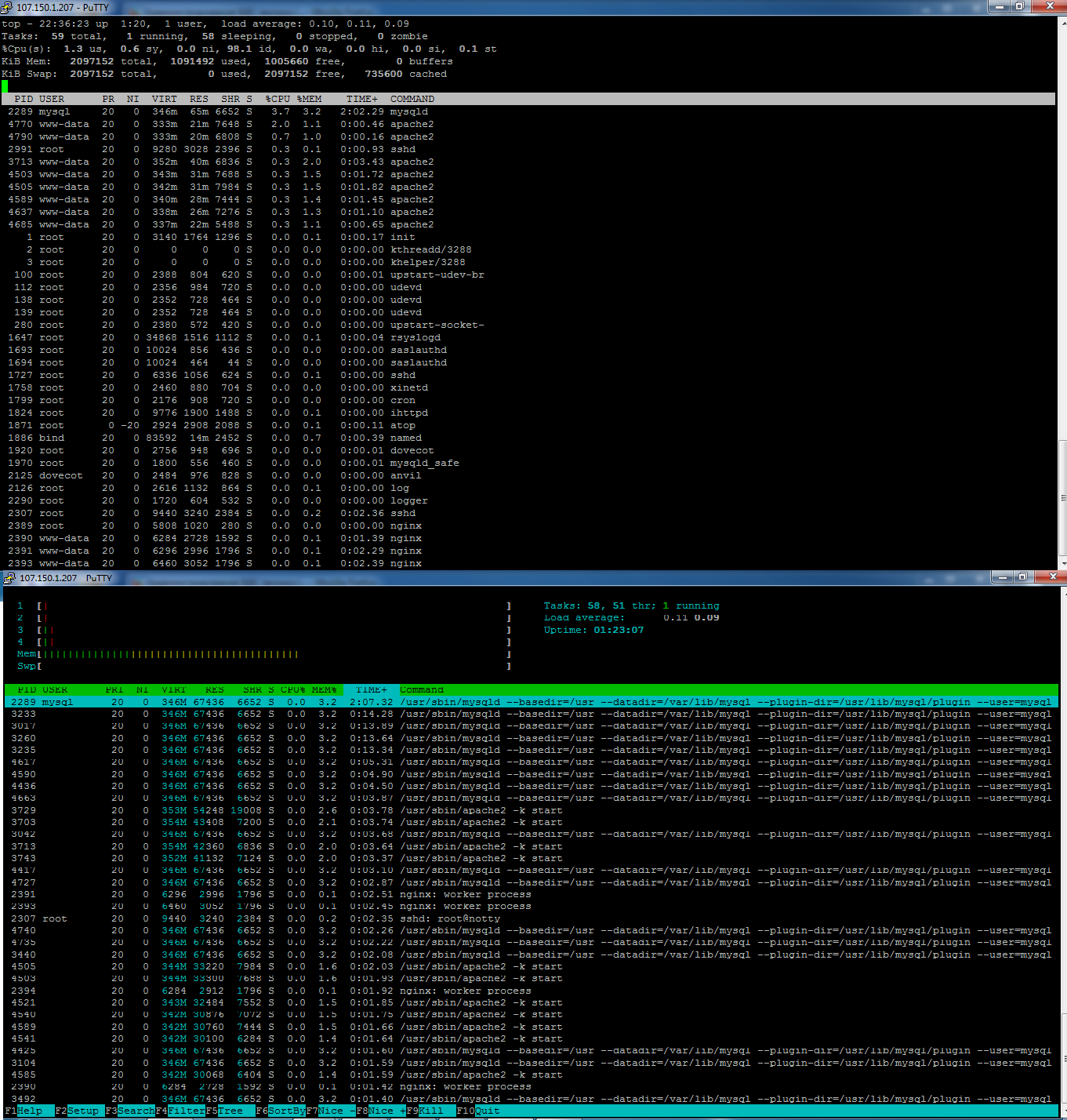Click the PuTTY icon in the top window title bar
Viewport: 1067px width, 1120px height.
[x=7, y=7]
